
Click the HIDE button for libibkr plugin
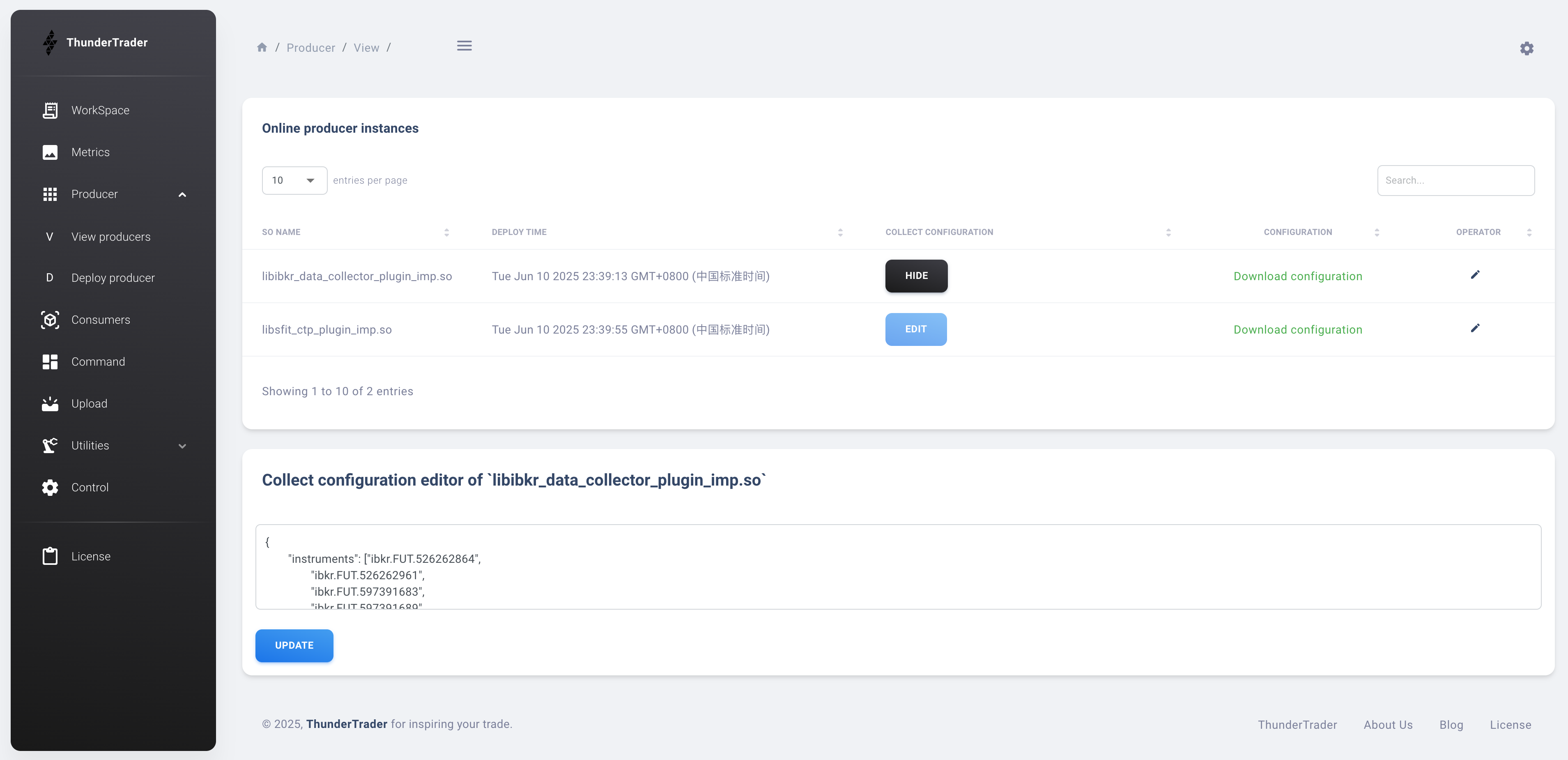pos(916,276)
